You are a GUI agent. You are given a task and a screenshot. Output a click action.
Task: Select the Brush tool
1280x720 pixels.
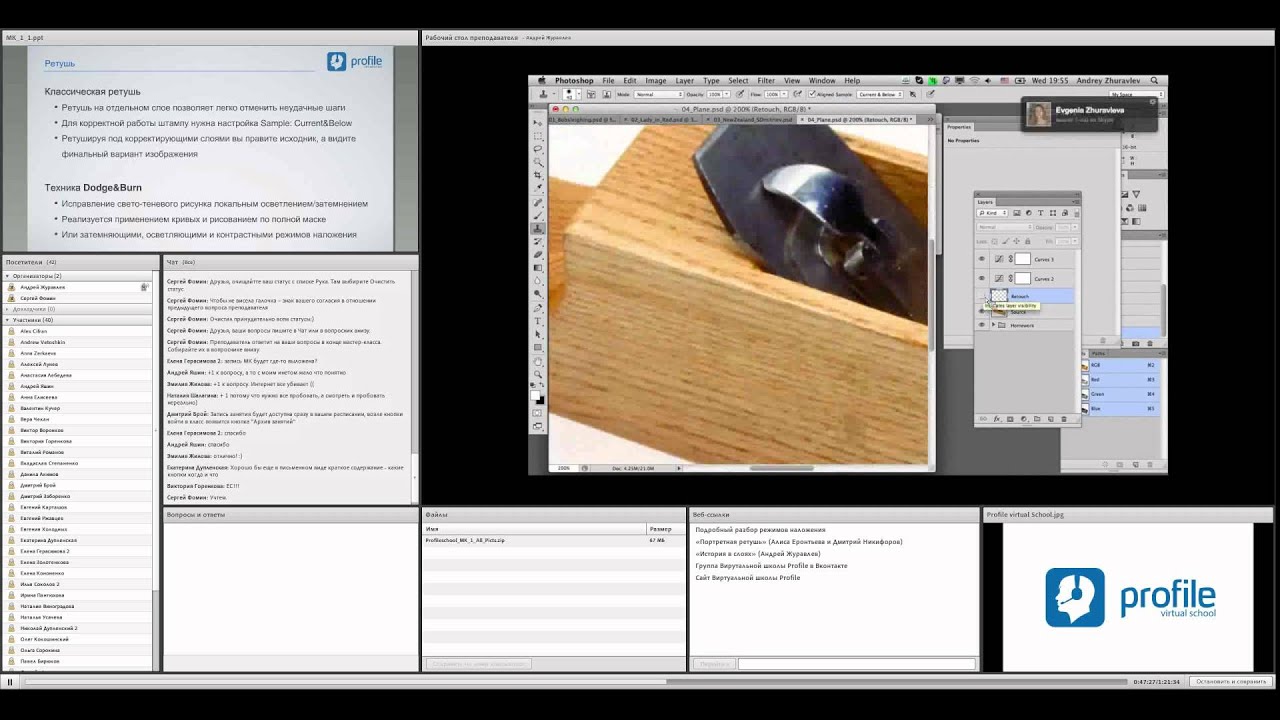coord(538,215)
